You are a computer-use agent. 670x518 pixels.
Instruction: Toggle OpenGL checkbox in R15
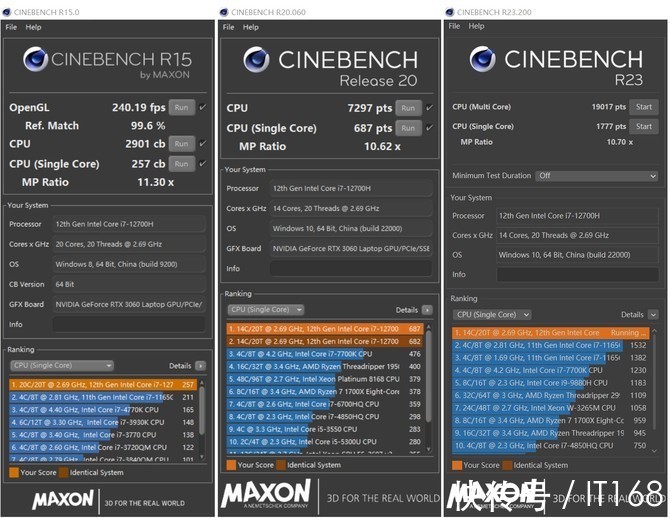click(203, 107)
